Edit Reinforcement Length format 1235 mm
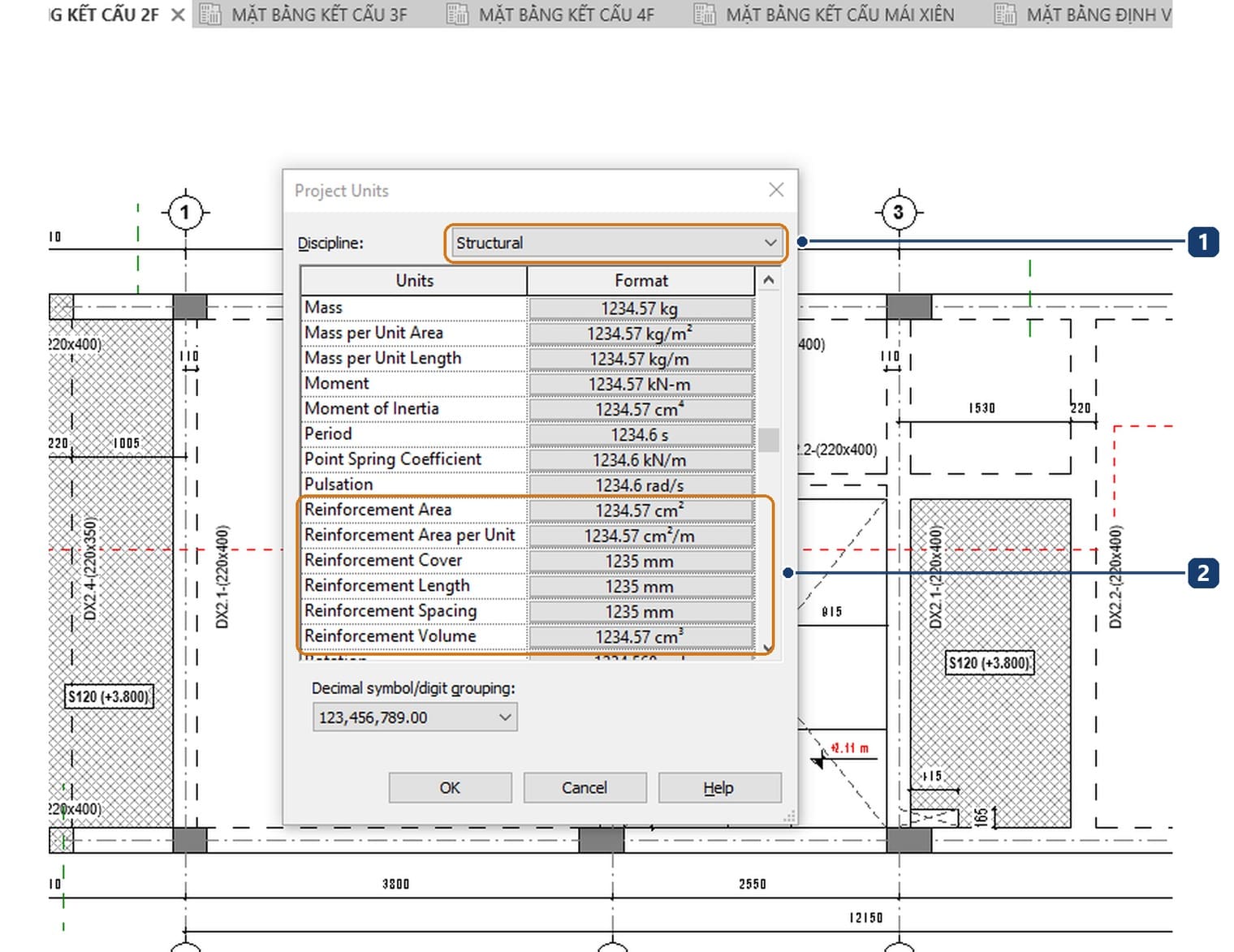Viewport: 1234px width, 952px height. pos(641,586)
